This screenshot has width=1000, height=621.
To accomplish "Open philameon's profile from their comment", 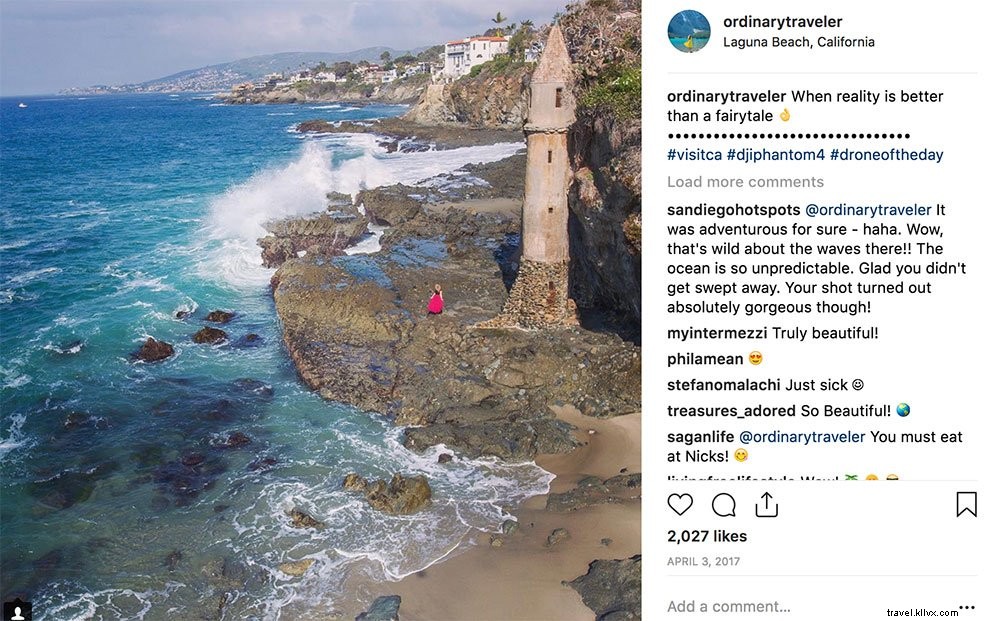I will (704, 358).
